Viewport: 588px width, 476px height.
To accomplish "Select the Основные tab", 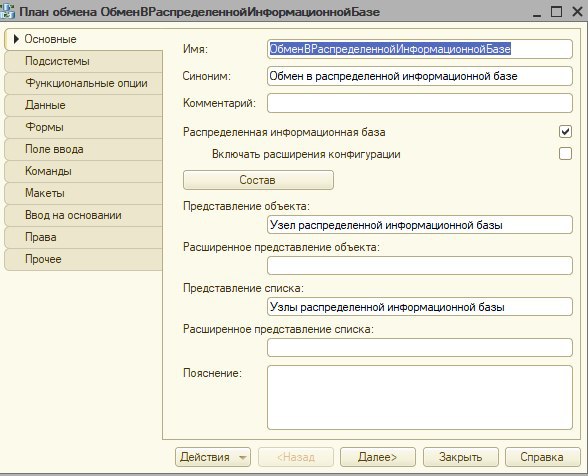I will (x=83, y=39).
